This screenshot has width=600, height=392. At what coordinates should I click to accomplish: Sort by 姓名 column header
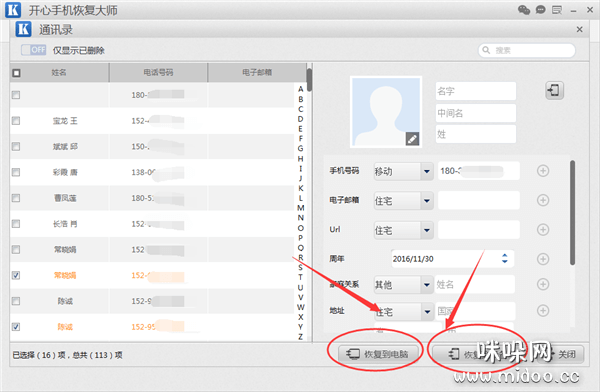59,72
